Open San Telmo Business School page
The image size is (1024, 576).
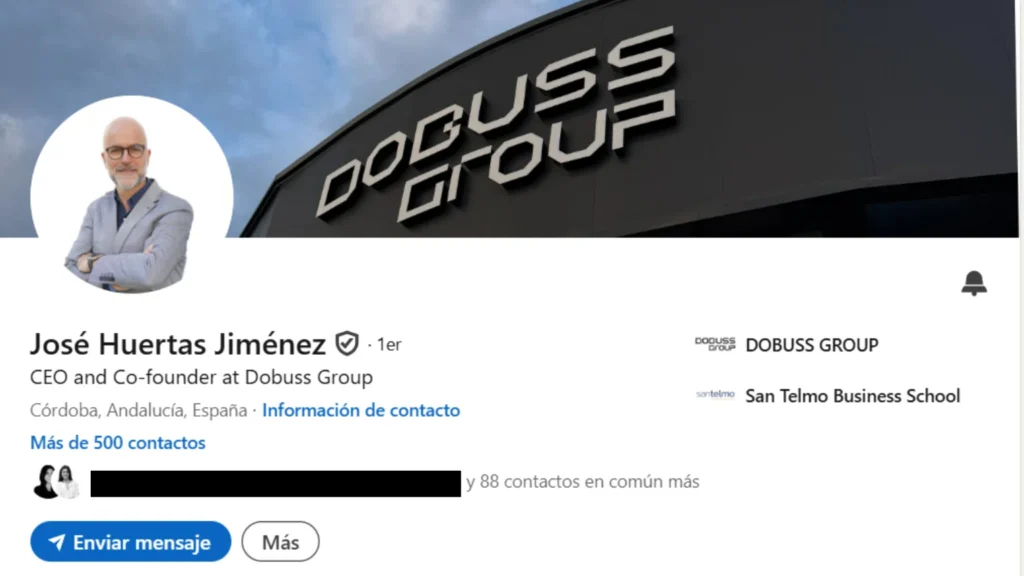[852, 396]
